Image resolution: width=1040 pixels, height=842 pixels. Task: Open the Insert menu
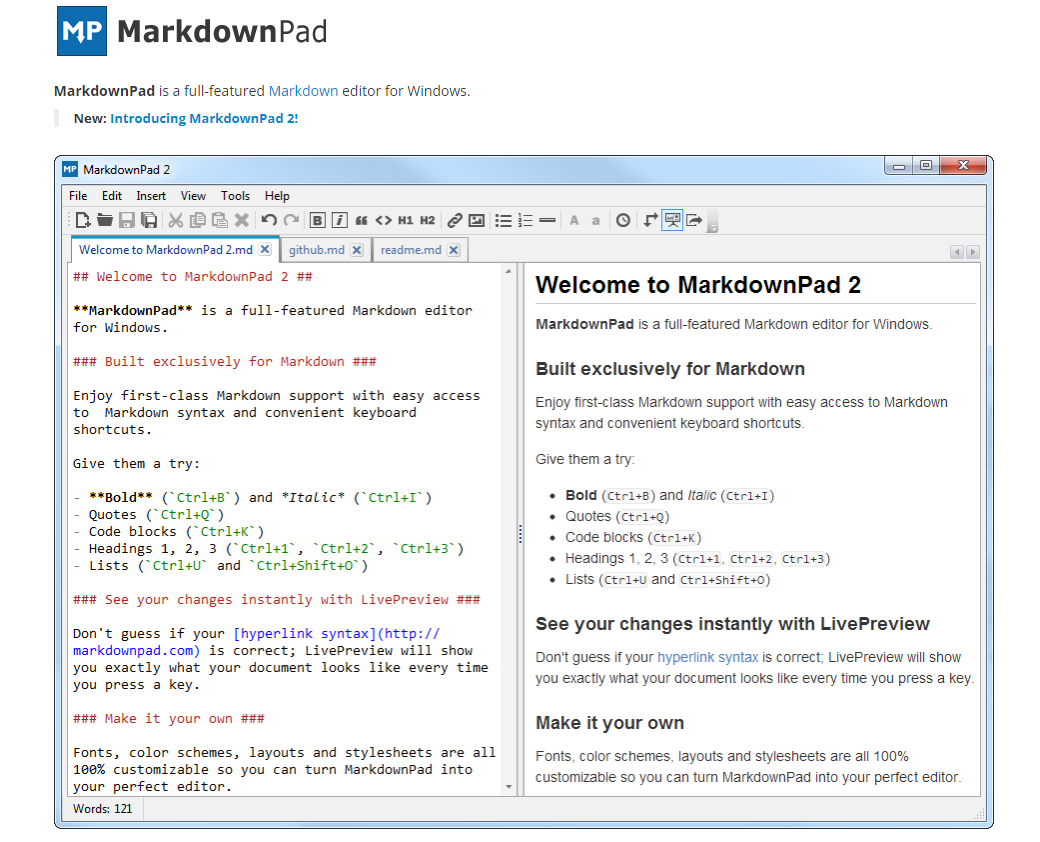click(151, 196)
